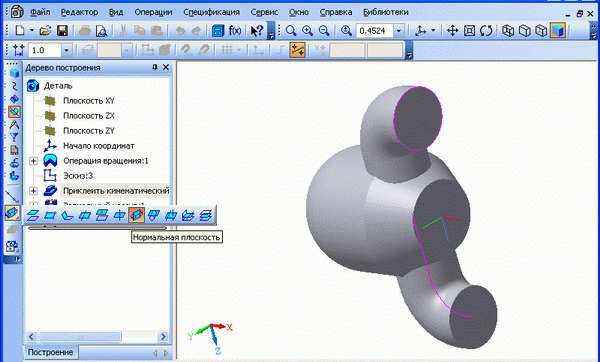Click the Save floppy disk icon
Viewport: 600px width, 362px height.
pyautogui.click(x=62, y=31)
